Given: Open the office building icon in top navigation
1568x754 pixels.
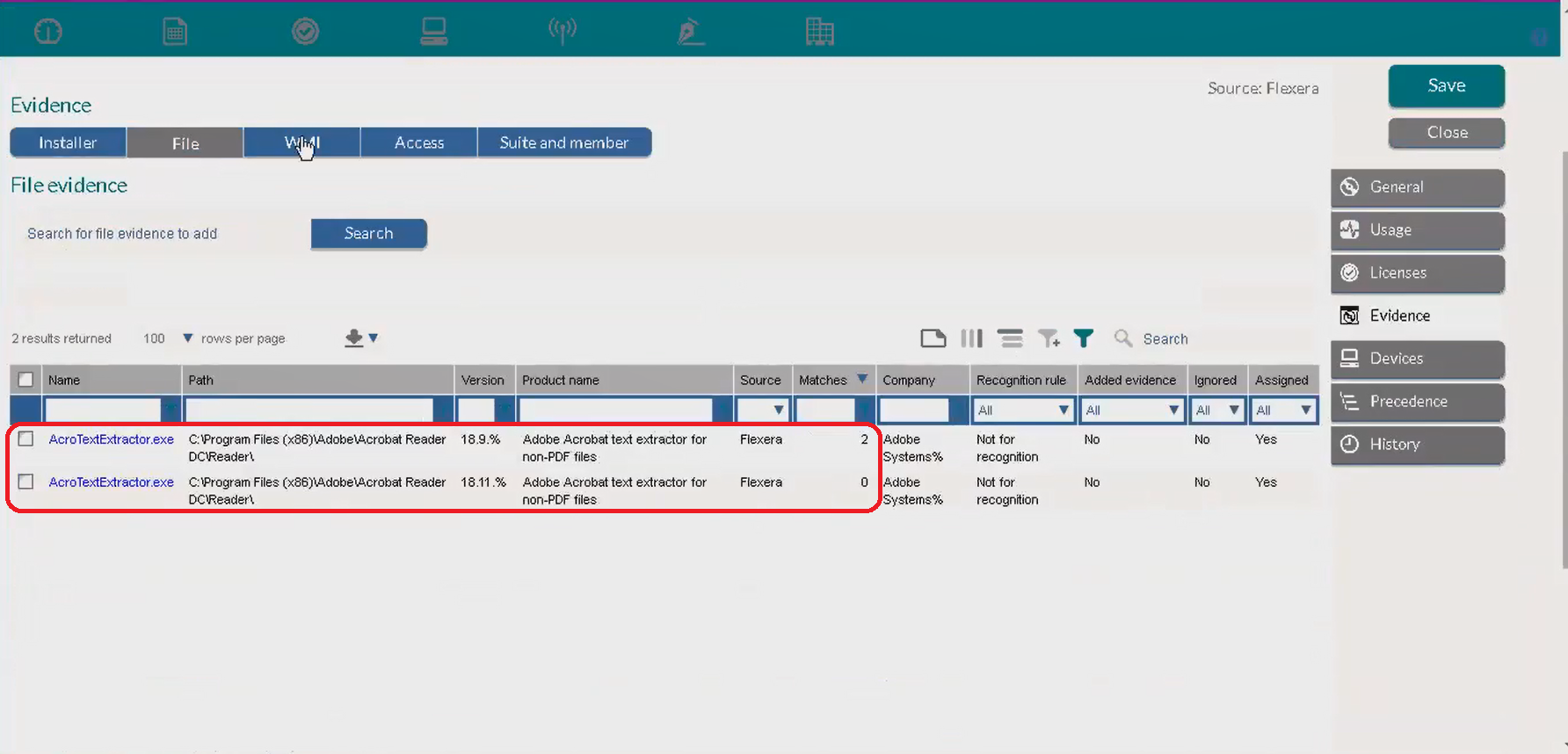Looking at the screenshot, I should click(x=819, y=32).
